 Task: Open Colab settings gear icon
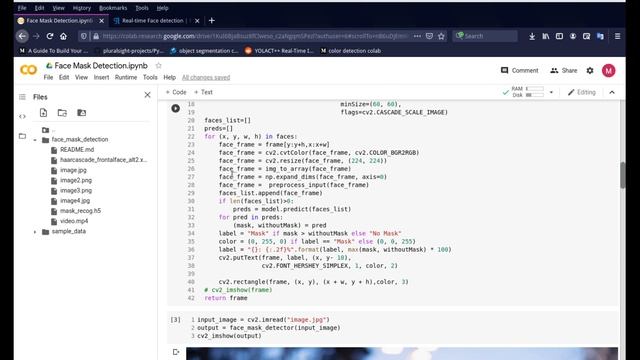click(590, 71)
